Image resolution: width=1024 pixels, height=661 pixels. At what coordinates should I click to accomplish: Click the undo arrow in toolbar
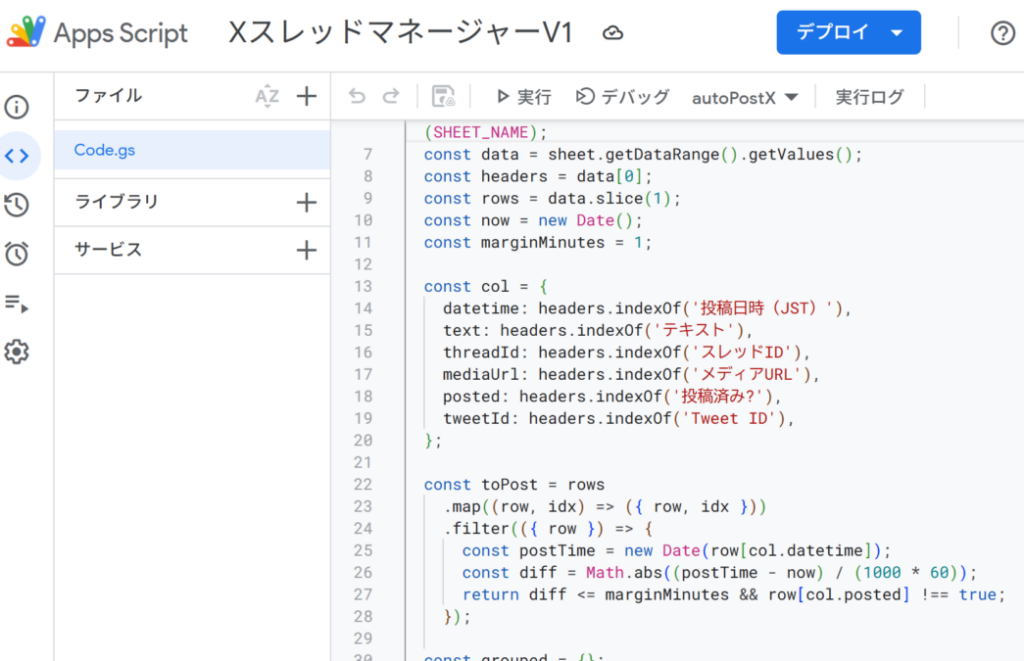[x=357, y=97]
